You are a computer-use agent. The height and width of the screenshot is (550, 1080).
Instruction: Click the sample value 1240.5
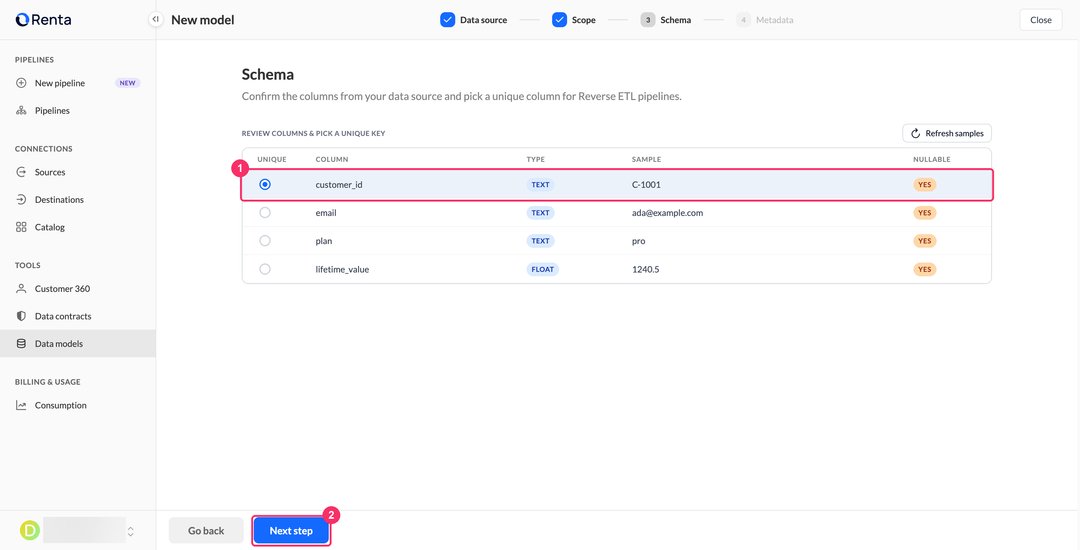click(x=645, y=269)
